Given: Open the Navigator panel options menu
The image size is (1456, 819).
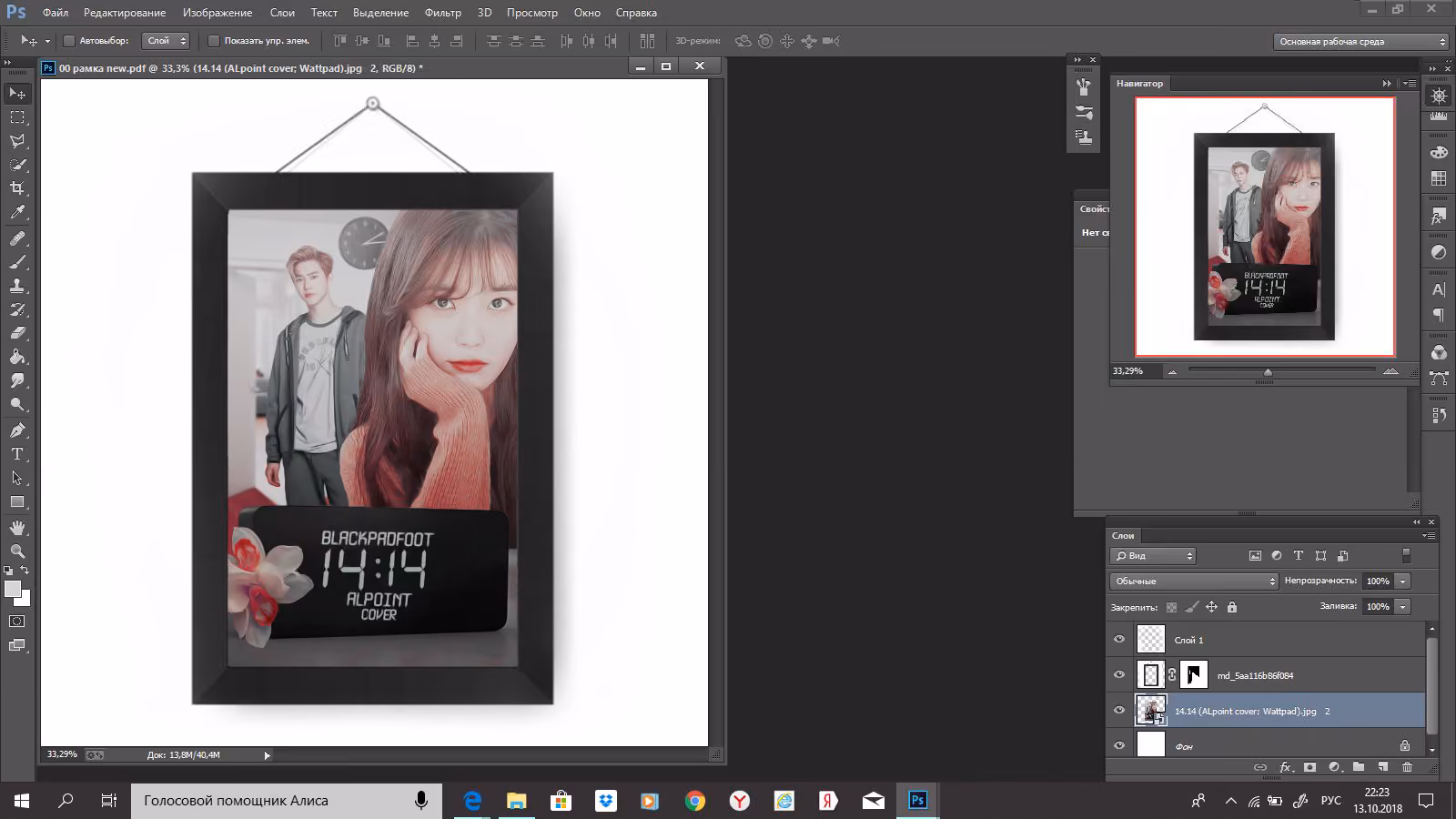Looking at the screenshot, I should click(x=1409, y=83).
